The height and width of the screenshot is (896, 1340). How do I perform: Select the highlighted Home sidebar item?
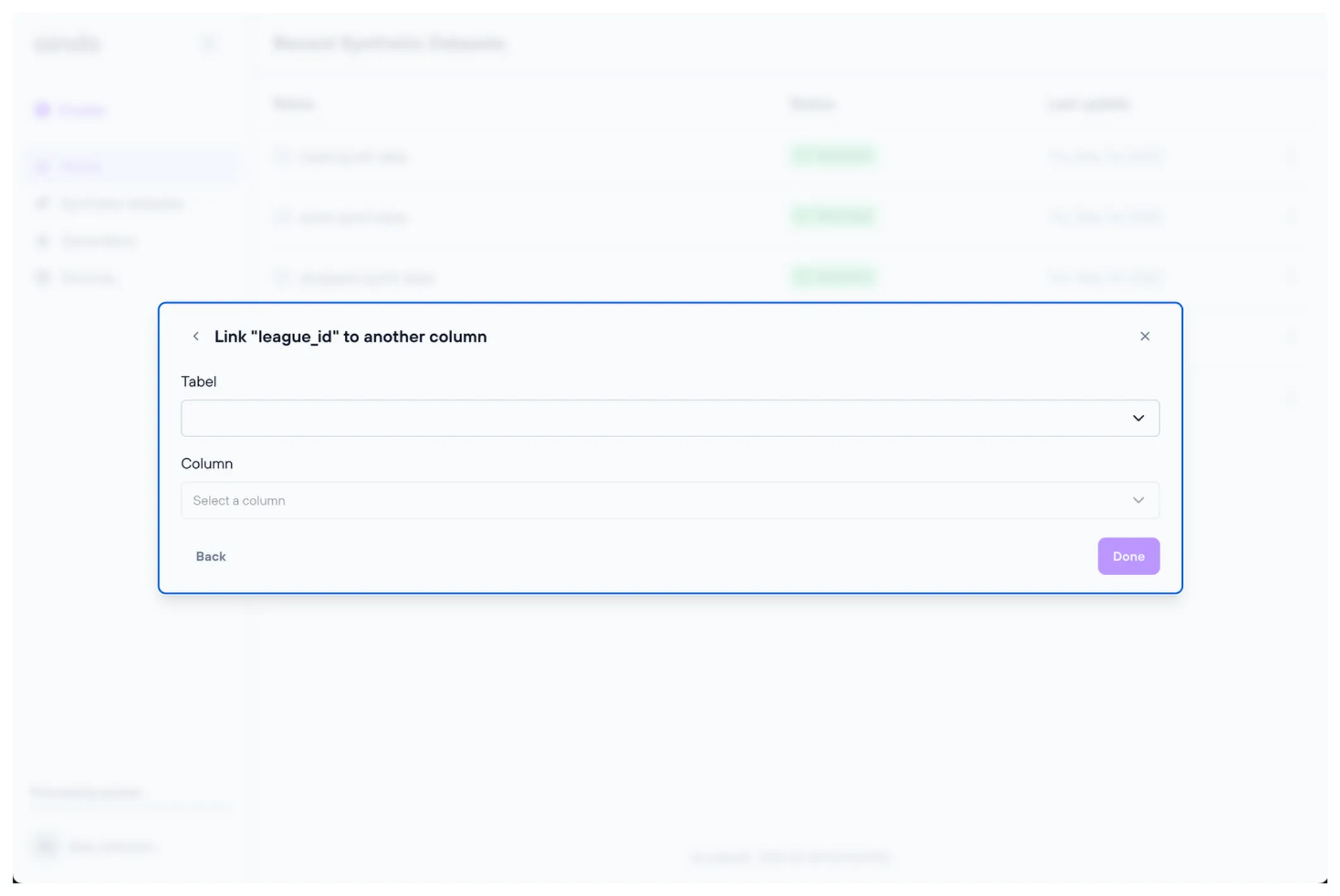click(80, 166)
